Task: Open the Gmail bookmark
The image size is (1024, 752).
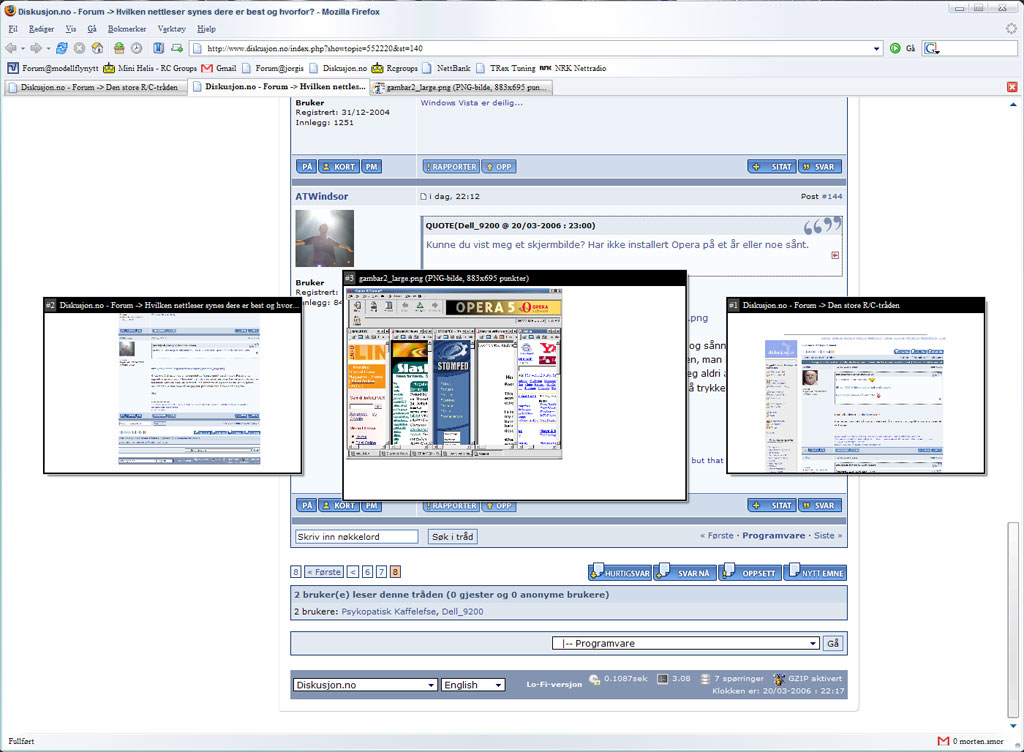Action: (x=219, y=68)
